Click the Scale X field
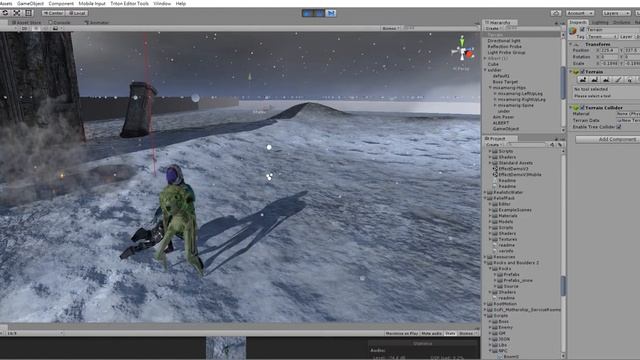Image resolution: width=640 pixels, height=360 pixels. coord(609,64)
